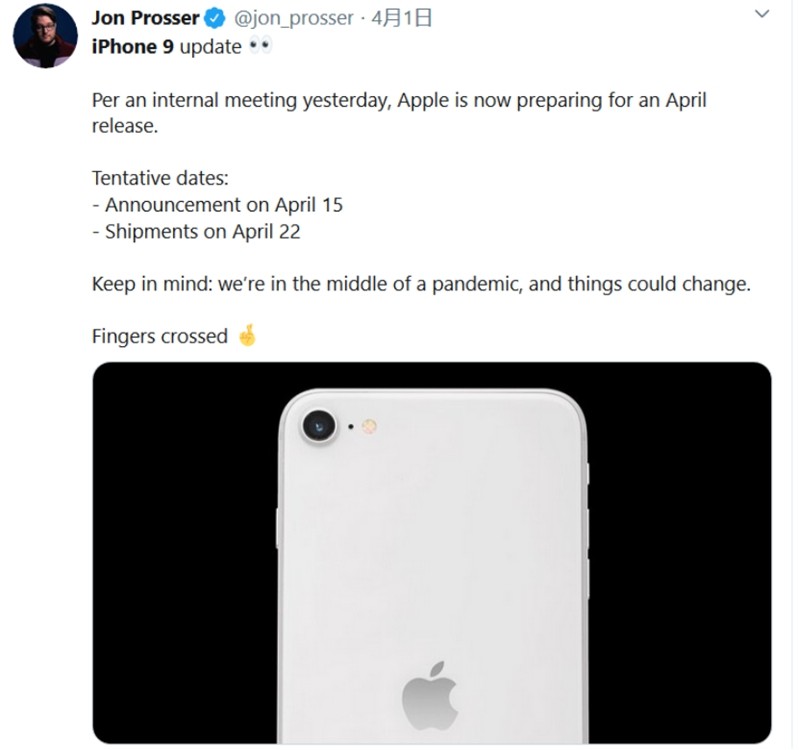Click the "Per an internal meeting yesterday" sentence
Image resolution: width=799 pixels, height=750 pixels.
398,101
